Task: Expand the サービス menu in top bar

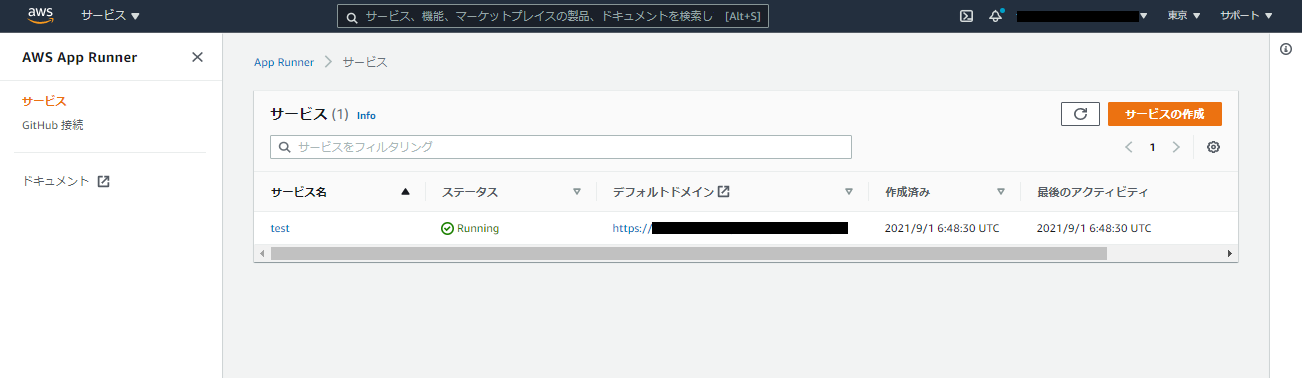Action: [110, 16]
